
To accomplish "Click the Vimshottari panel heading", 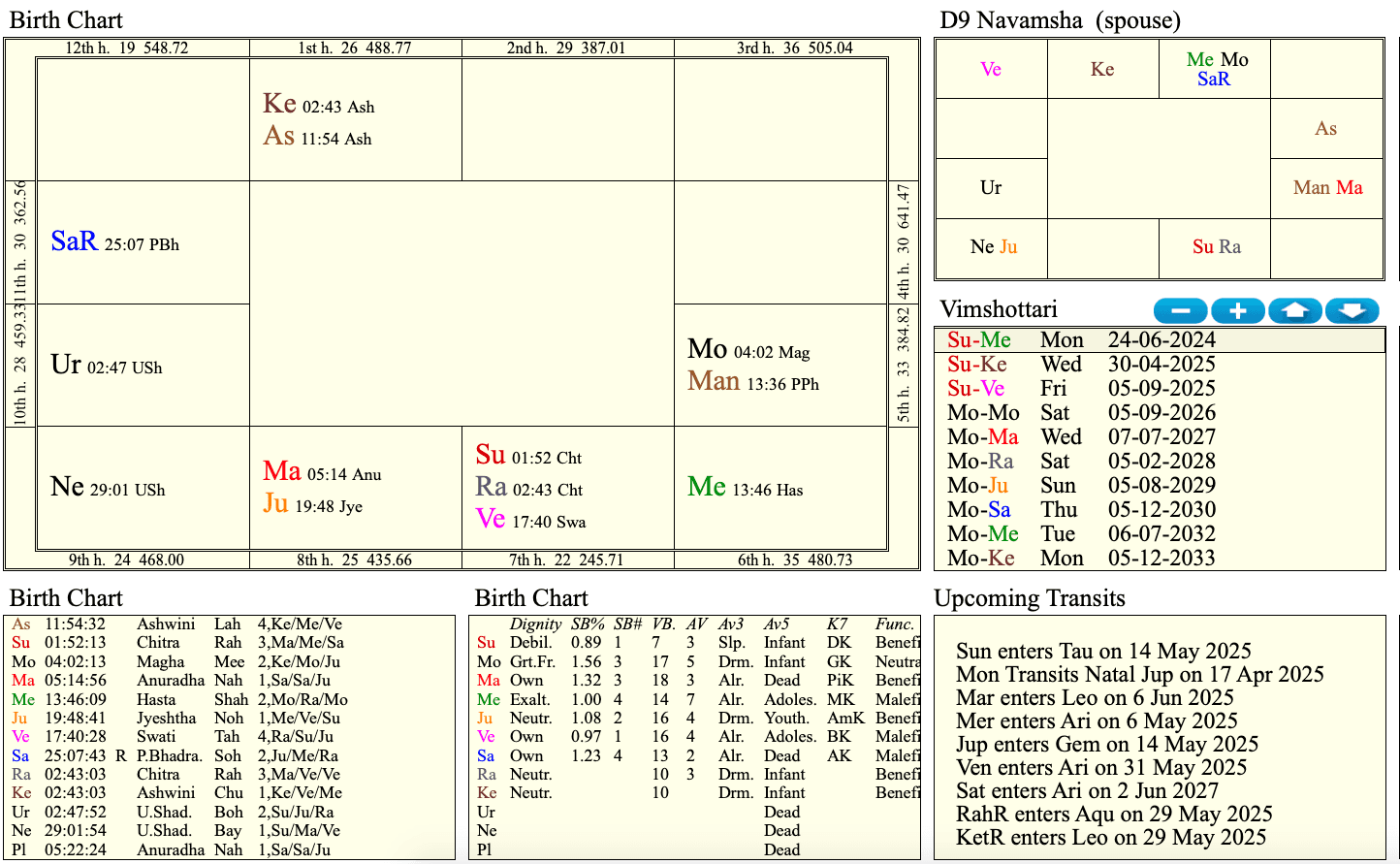I will (x=999, y=309).
